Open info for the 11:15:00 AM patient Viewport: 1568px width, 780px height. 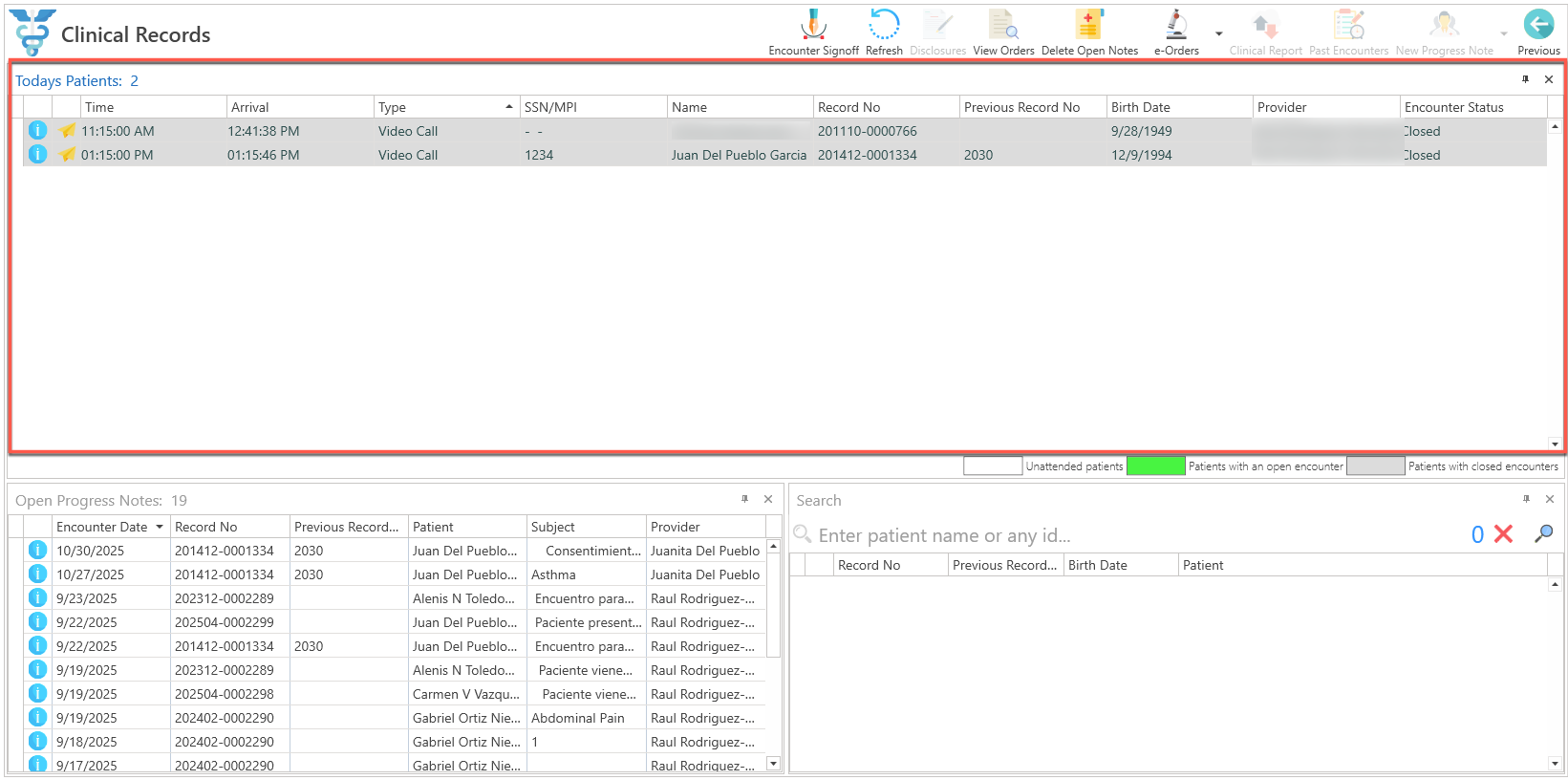coord(37,130)
